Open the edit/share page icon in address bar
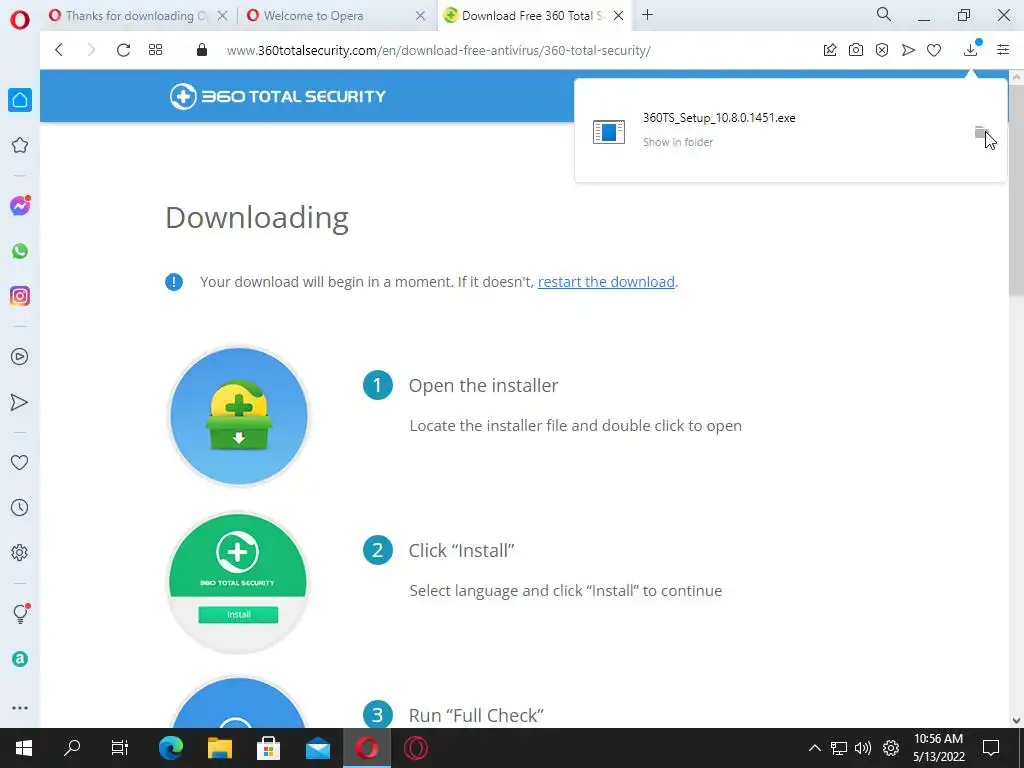 tap(830, 50)
